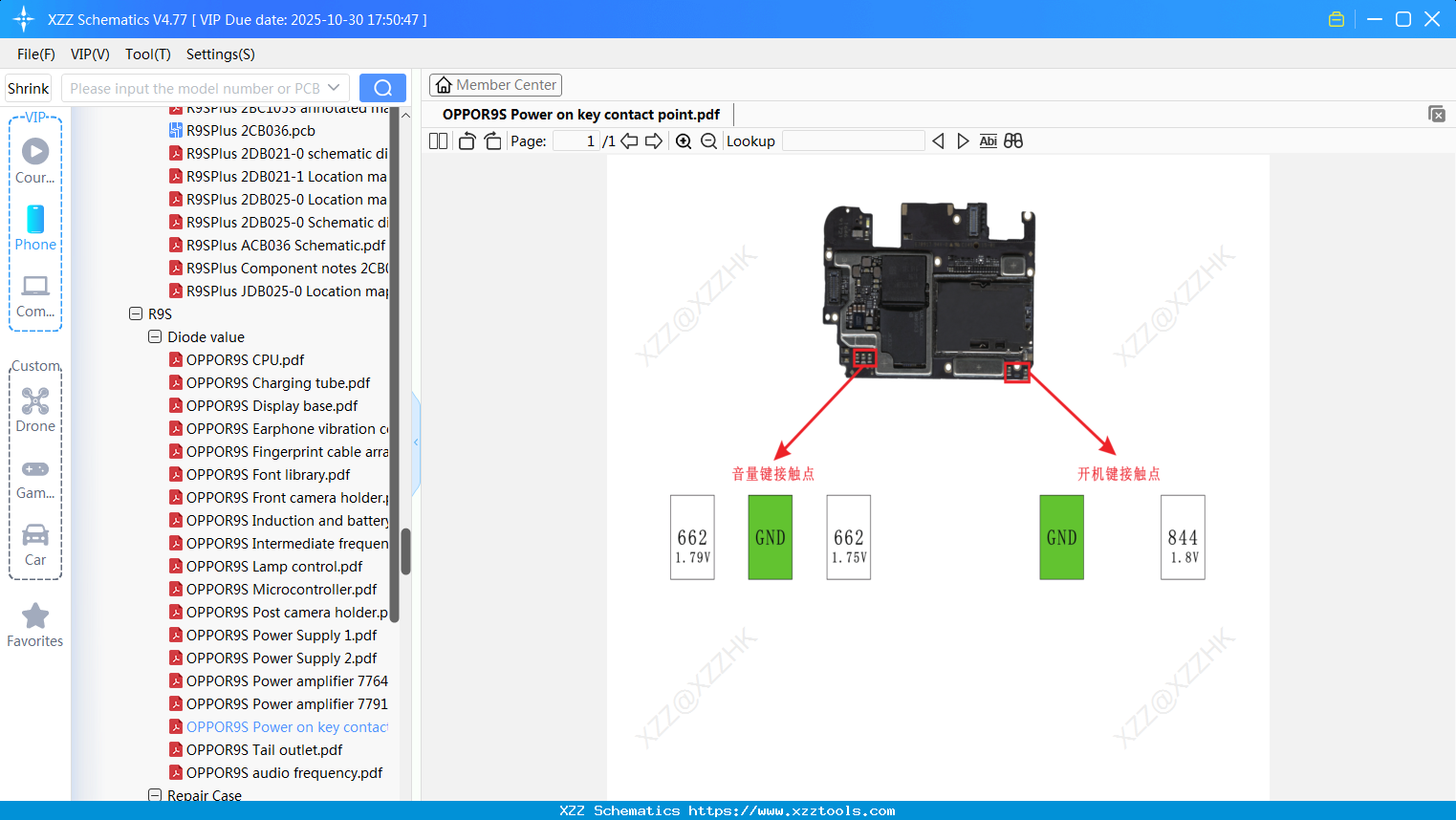Rotate the PDF counterclockwise

[466, 140]
